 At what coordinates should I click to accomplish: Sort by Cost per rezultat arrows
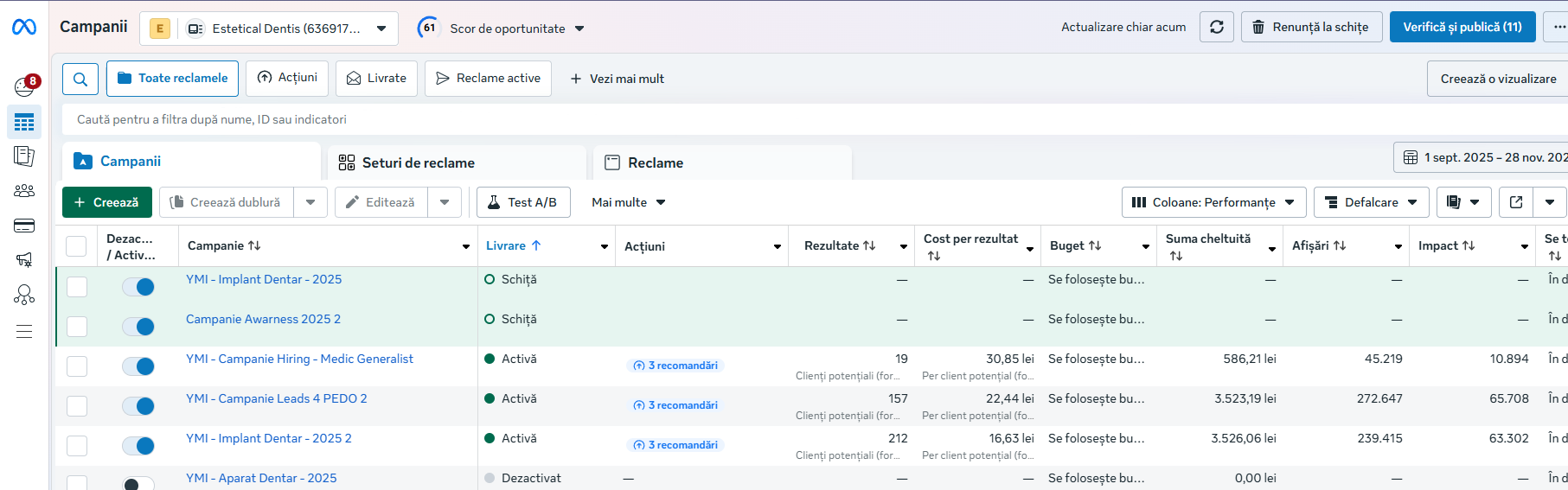[x=934, y=256]
